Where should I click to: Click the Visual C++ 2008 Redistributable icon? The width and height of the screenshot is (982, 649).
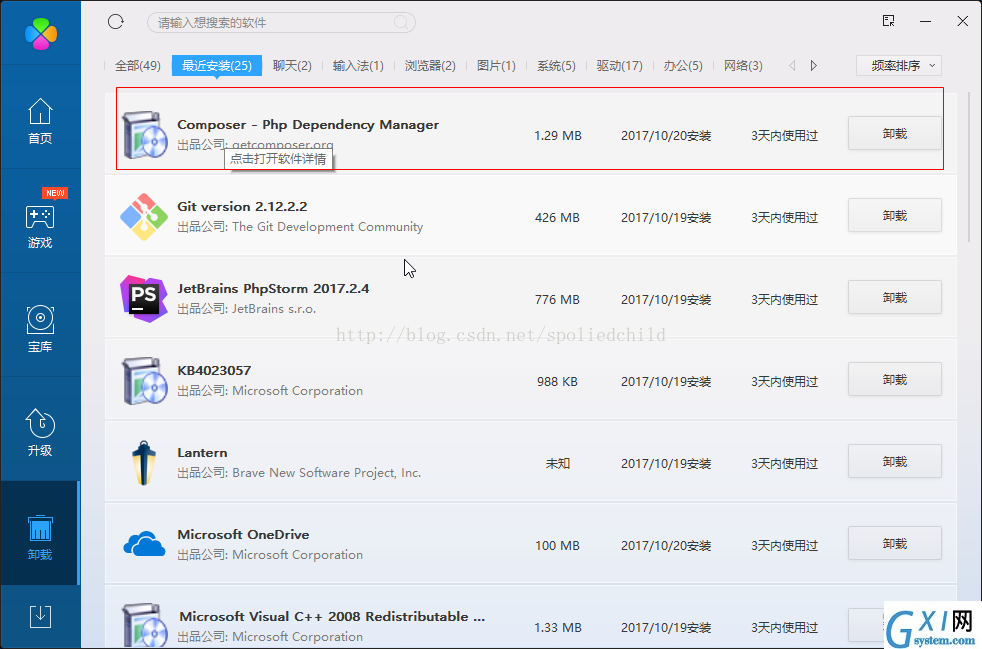pyautogui.click(x=145, y=625)
